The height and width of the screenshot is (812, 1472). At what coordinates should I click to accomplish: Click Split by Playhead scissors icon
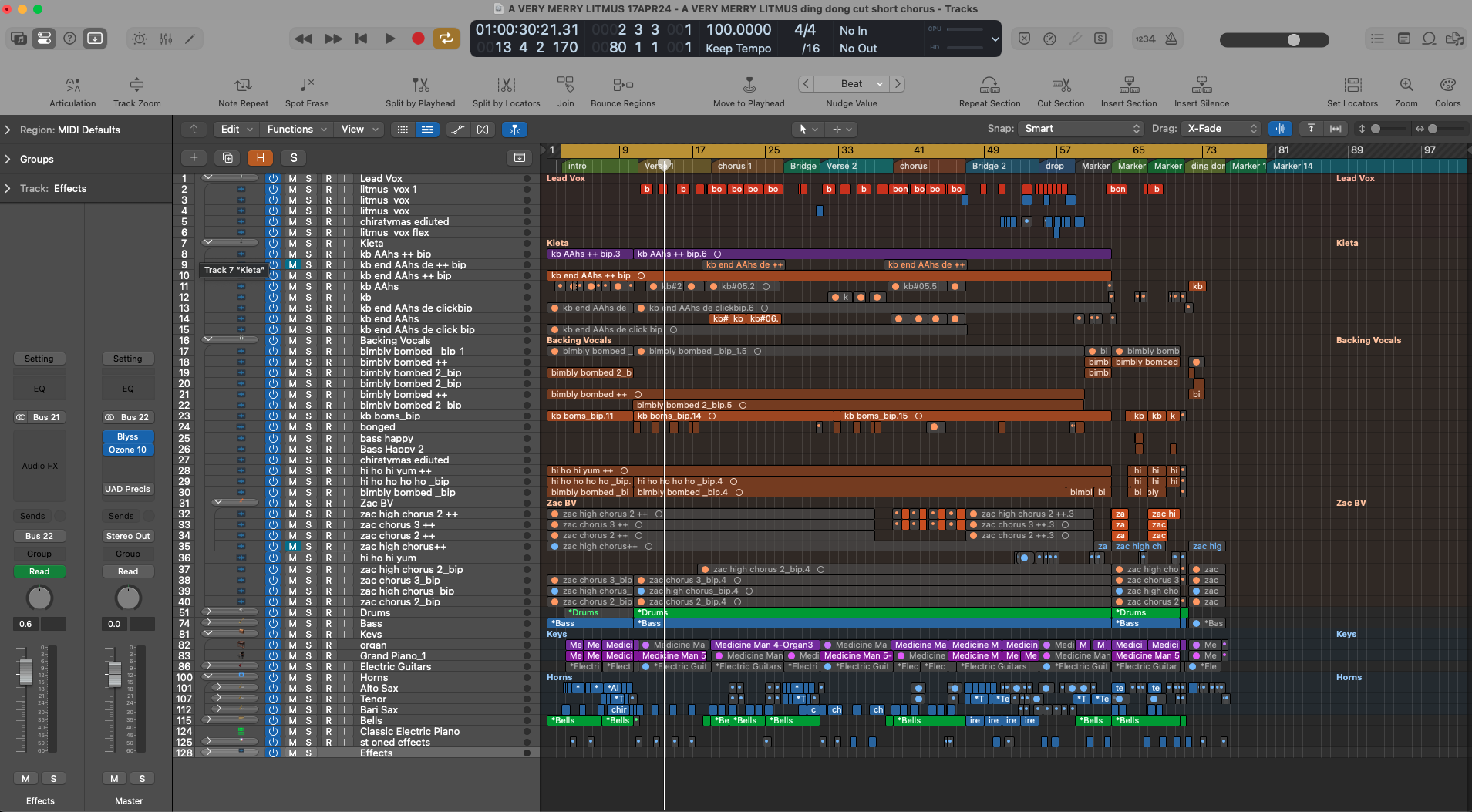420,85
